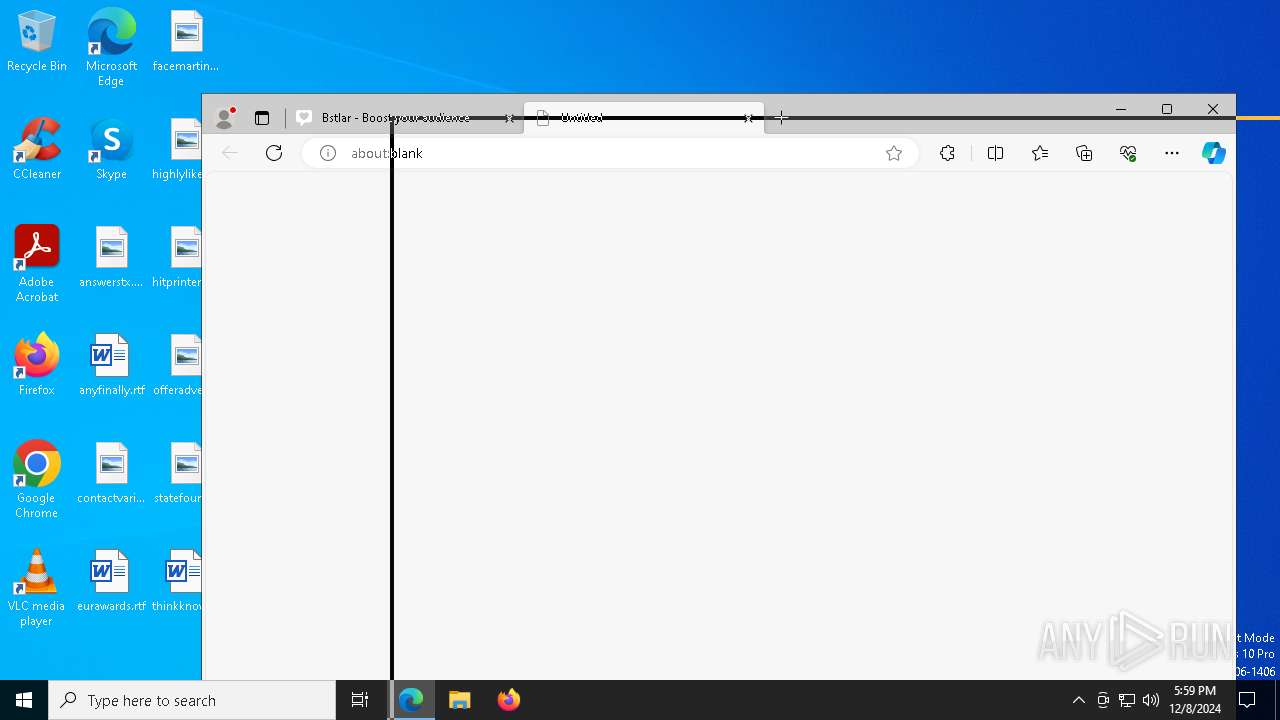This screenshot has height=720, width=1280.
Task: Select the contactvari image file
Action: tap(111, 474)
